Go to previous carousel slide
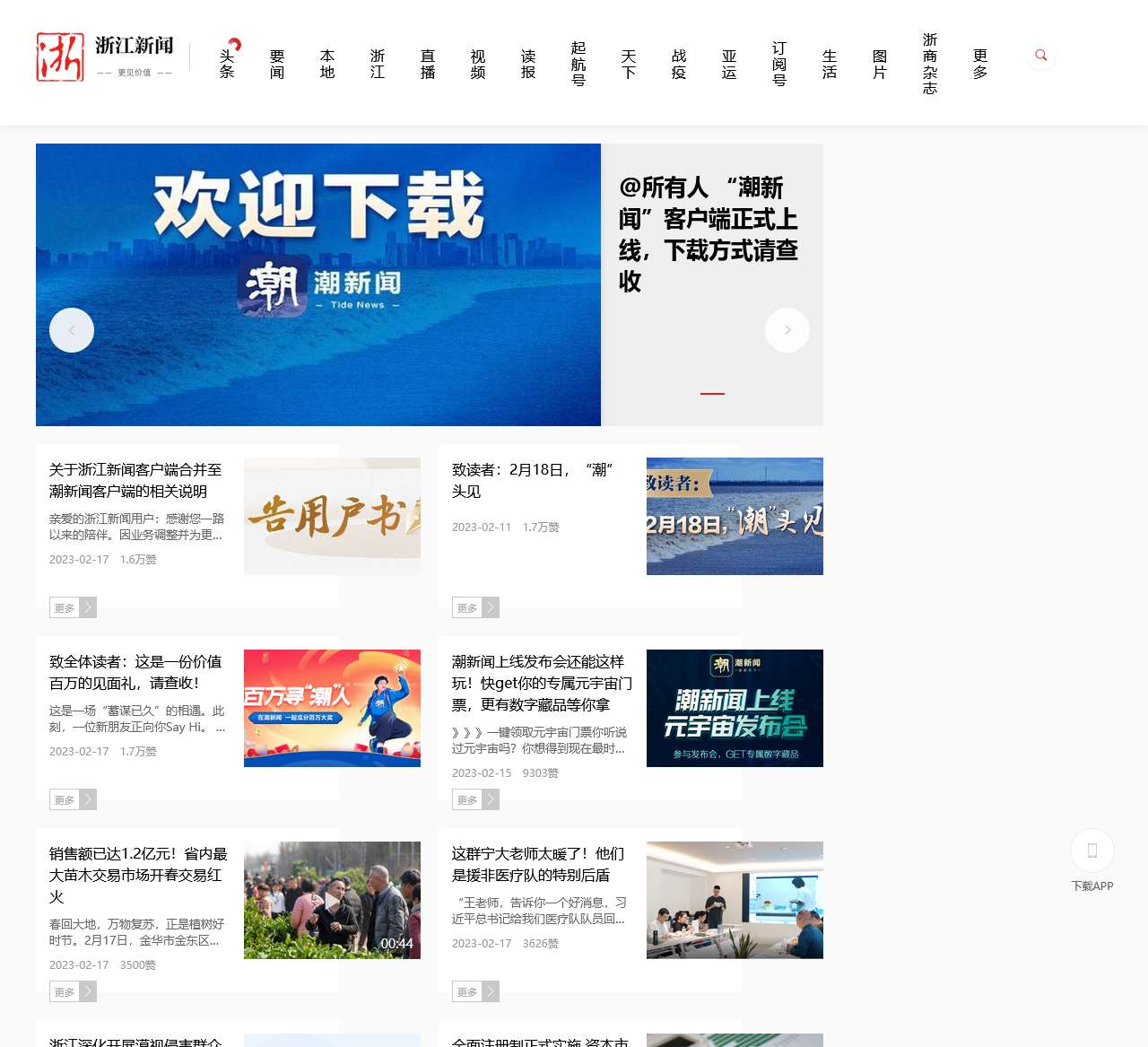Viewport: 1148px width, 1047px height. 72,330
